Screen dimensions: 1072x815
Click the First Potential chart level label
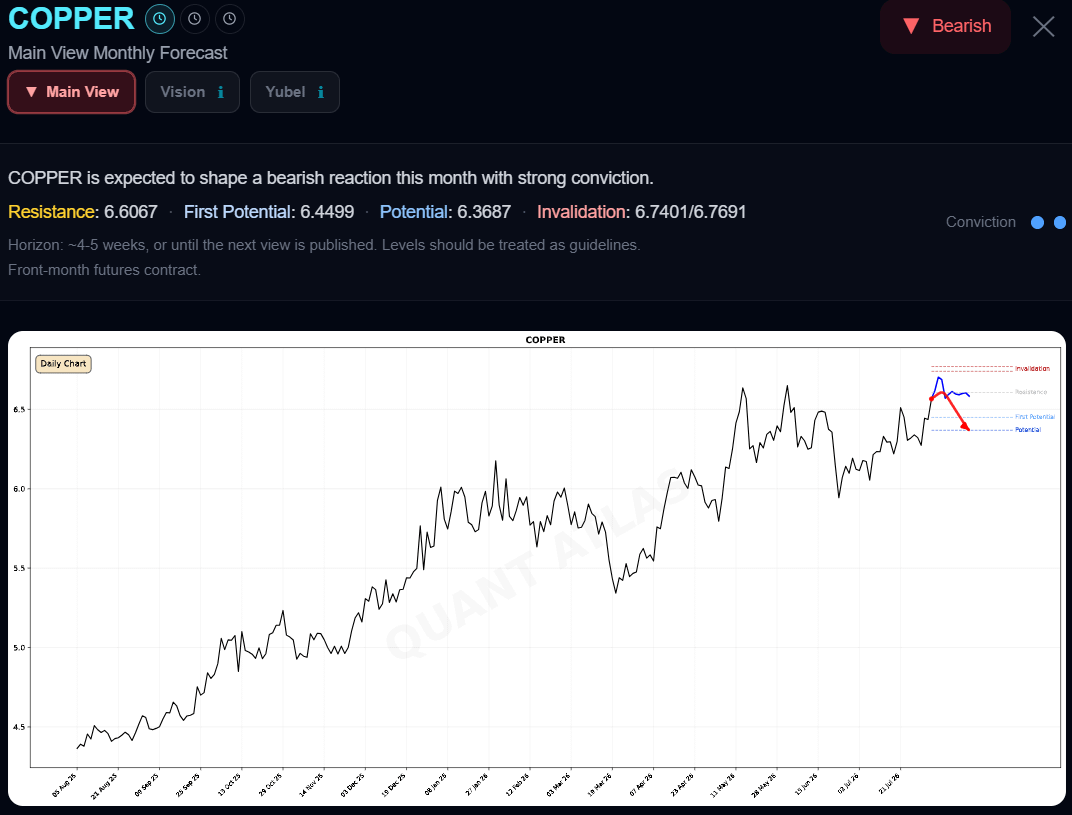tap(1034, 417)
